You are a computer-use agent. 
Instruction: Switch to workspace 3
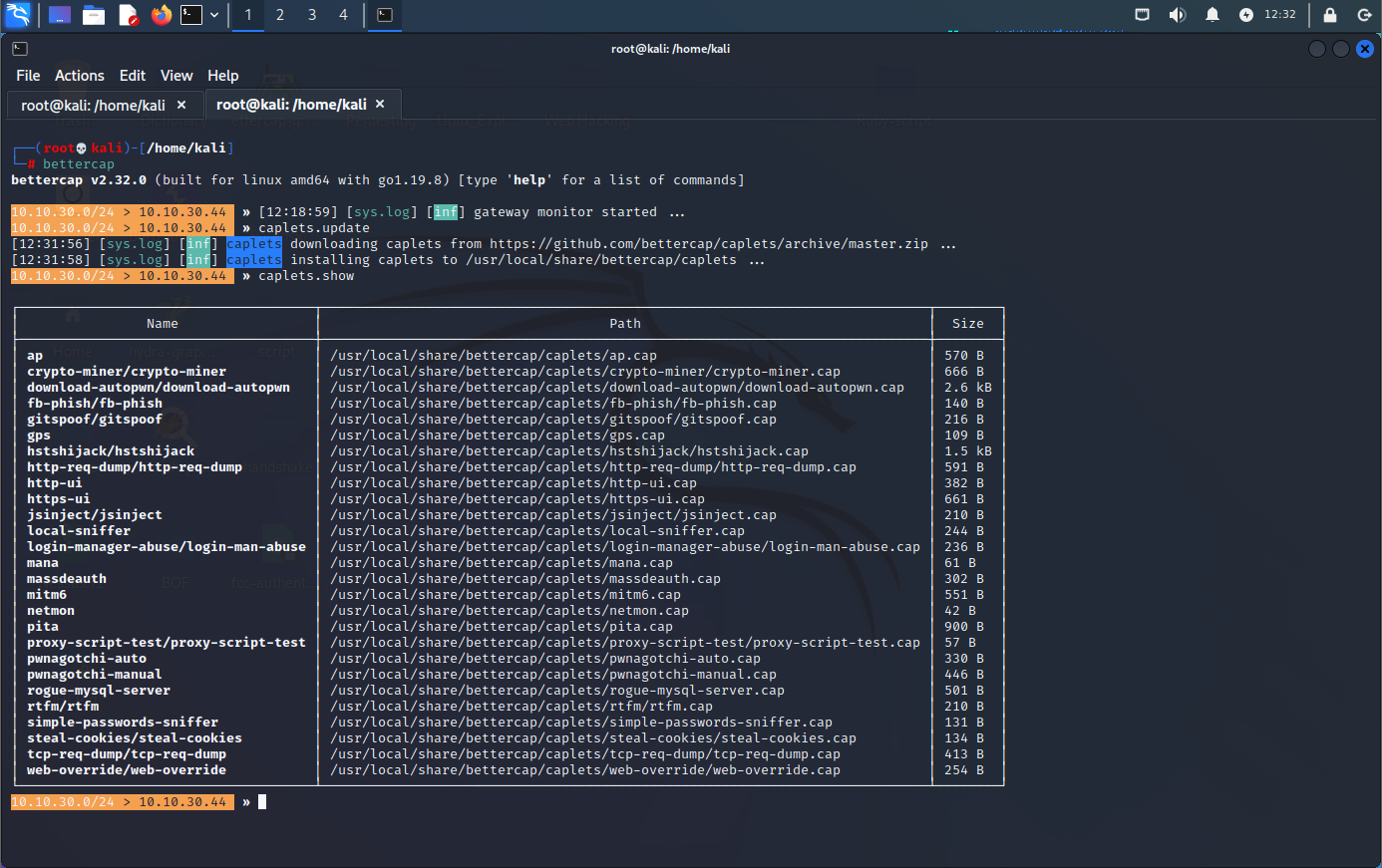(312, 15)
